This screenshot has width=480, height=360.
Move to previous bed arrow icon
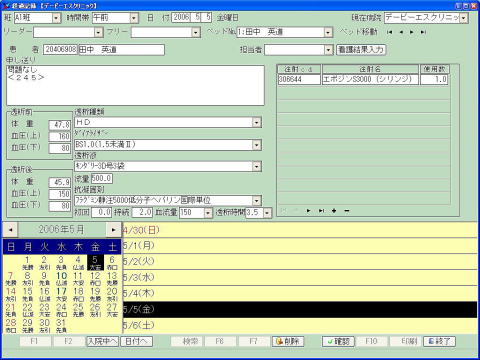pyautogui.click(x=401, y=32)
